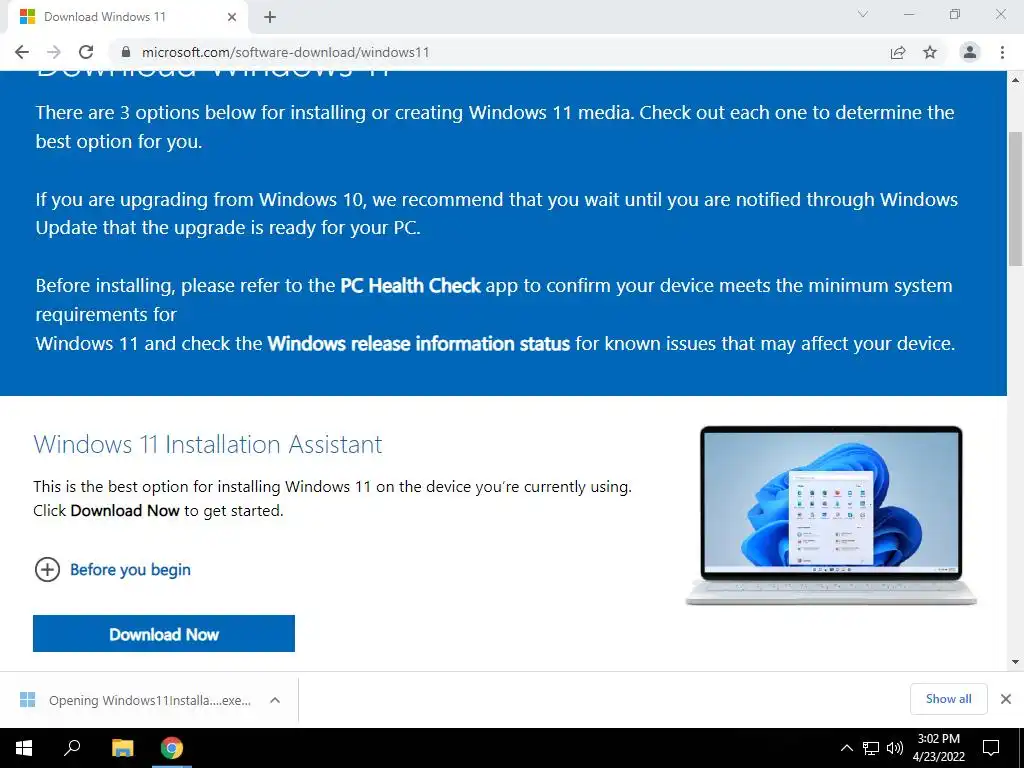The height and width of the screenshot is (768, 1024).
Task: Click the scrollbar up arrow
Action: click(1015, 80)
